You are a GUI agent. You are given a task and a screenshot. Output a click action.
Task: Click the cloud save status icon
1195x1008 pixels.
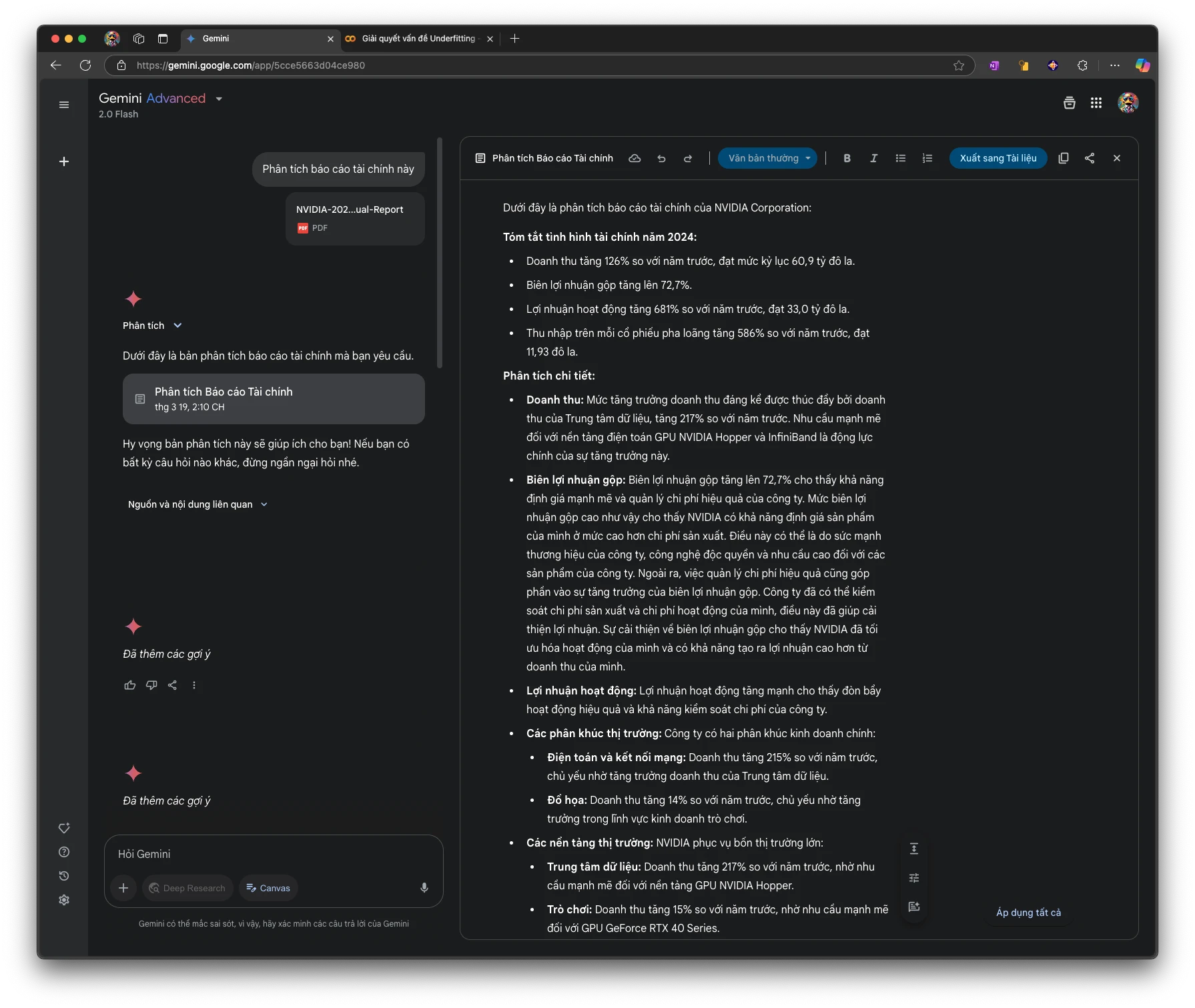coord(635,158)
